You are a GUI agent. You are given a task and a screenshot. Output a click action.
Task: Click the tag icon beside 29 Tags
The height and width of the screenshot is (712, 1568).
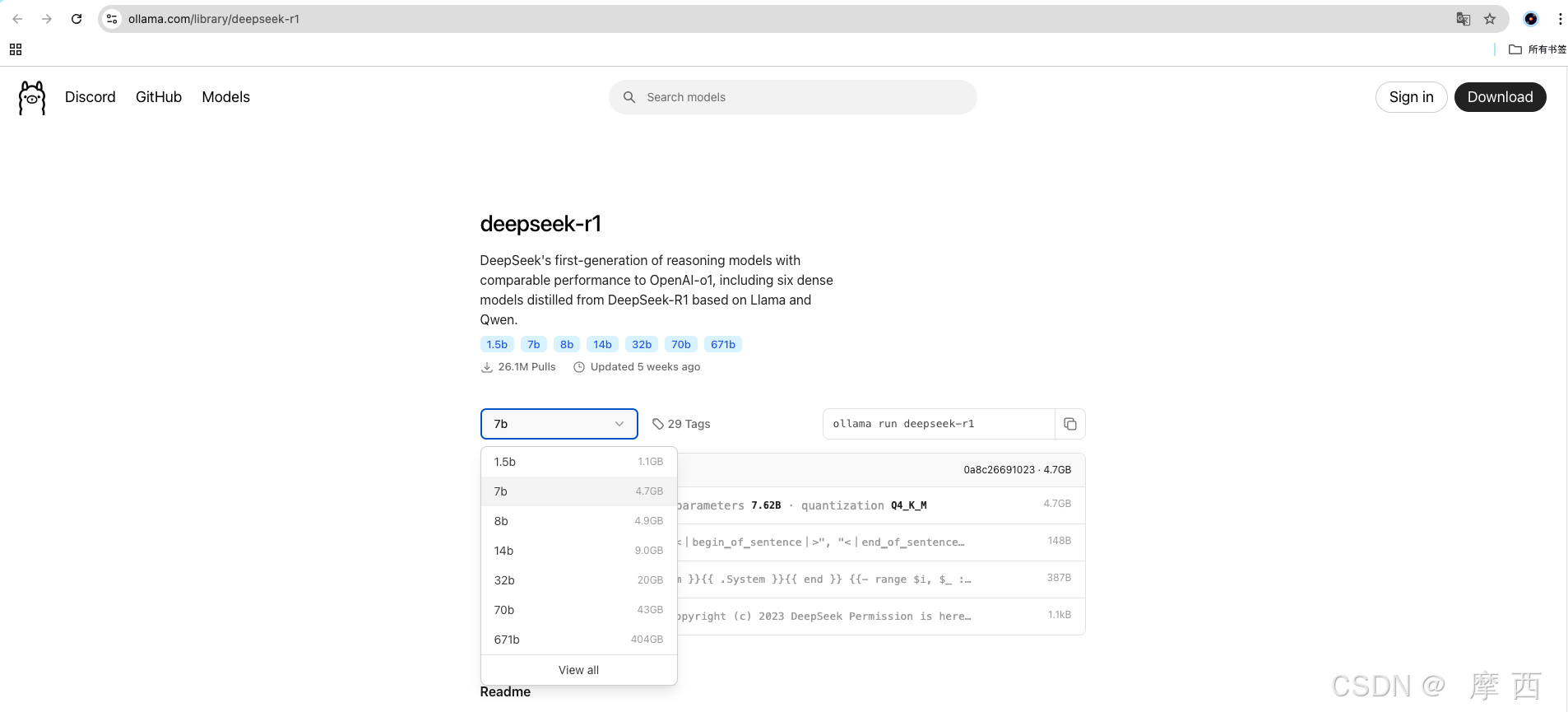[x=658, y=424]
